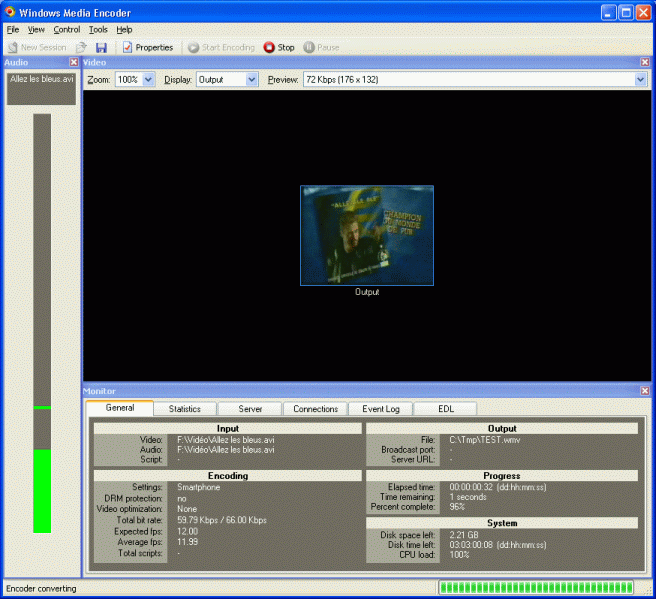This screenshot has height=599, width=656.
Task: Click the Allez les bleus.avi audio source
Action: (41, 89)
